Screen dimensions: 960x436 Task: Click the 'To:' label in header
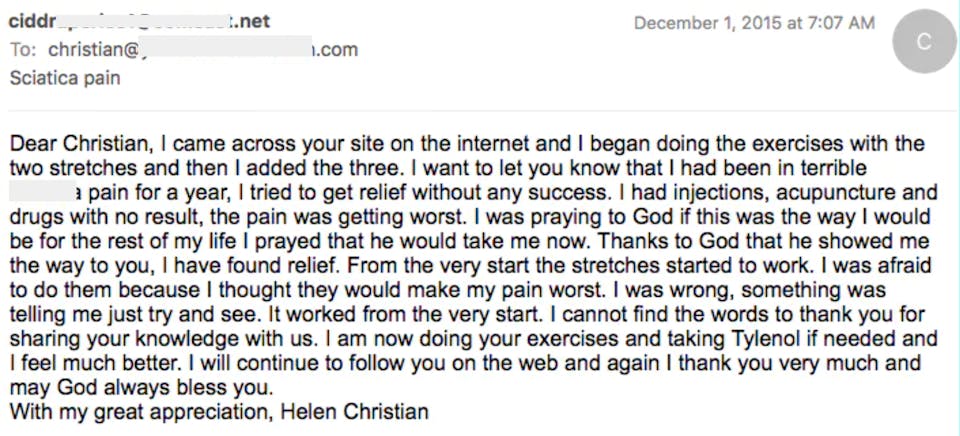(24, 50)
